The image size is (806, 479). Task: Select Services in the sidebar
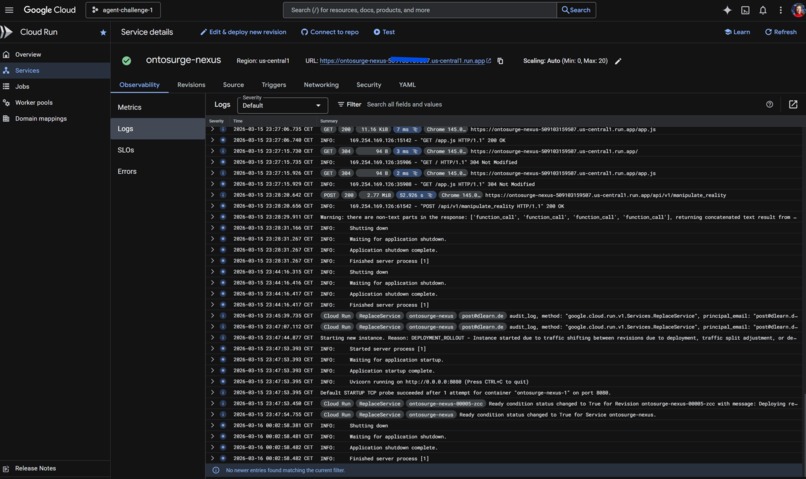pos(55,70)
